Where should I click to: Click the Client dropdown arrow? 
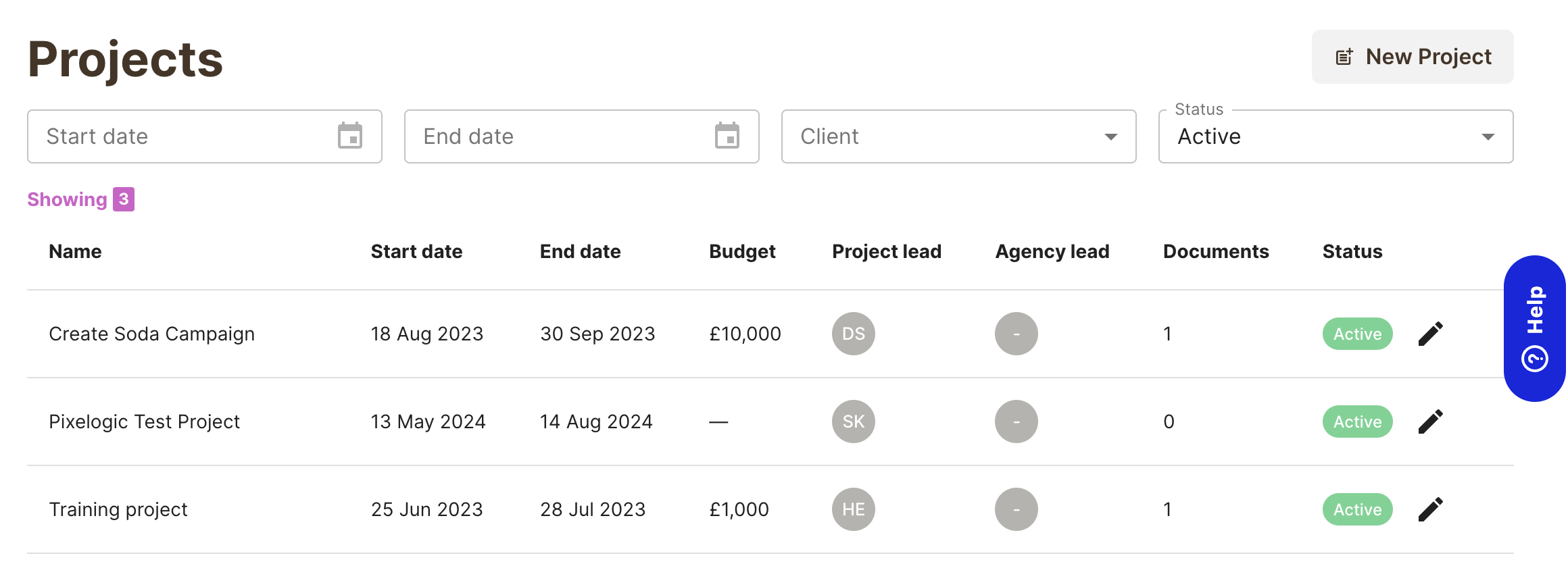click(1111, 137)
